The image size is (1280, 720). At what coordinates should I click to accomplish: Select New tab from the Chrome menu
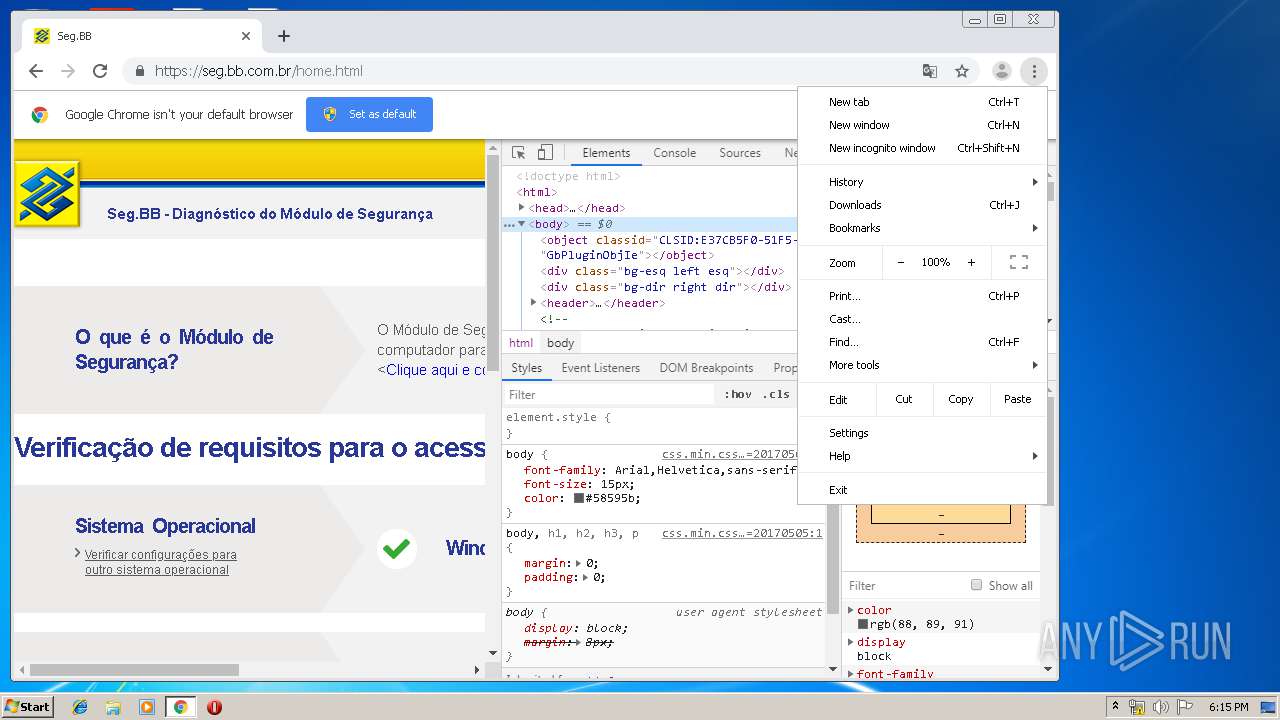(922, 102)
